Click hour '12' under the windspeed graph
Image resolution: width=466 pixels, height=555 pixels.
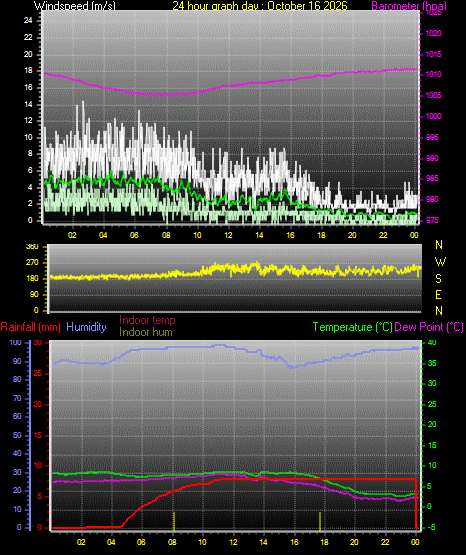[228, 235]
